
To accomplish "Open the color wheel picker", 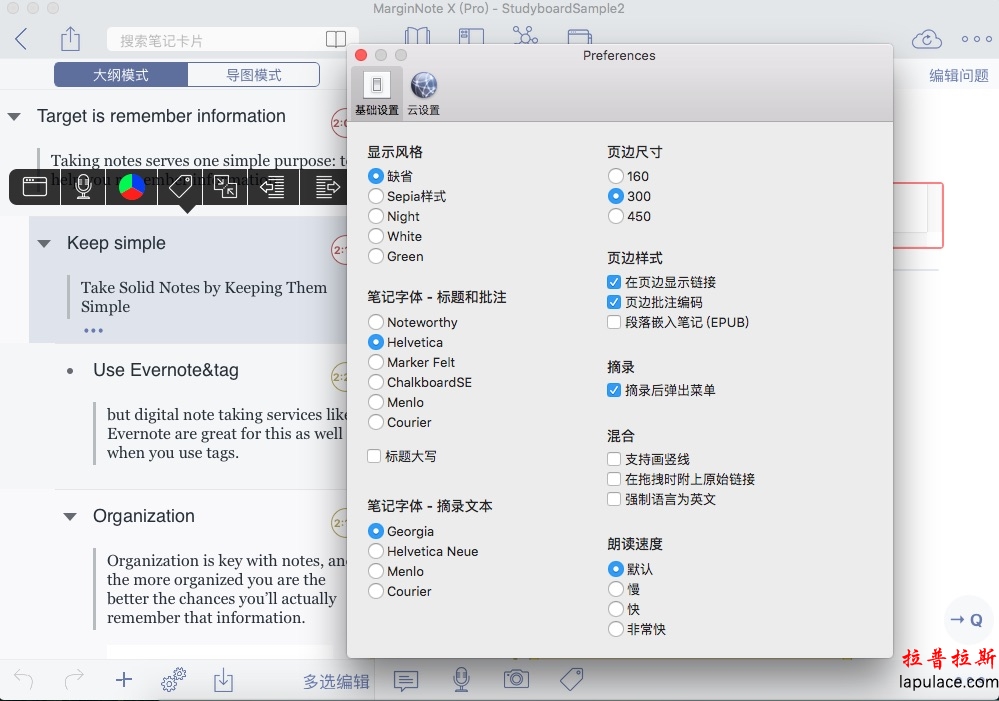I will pyautogui.click(x=132, y=187).
